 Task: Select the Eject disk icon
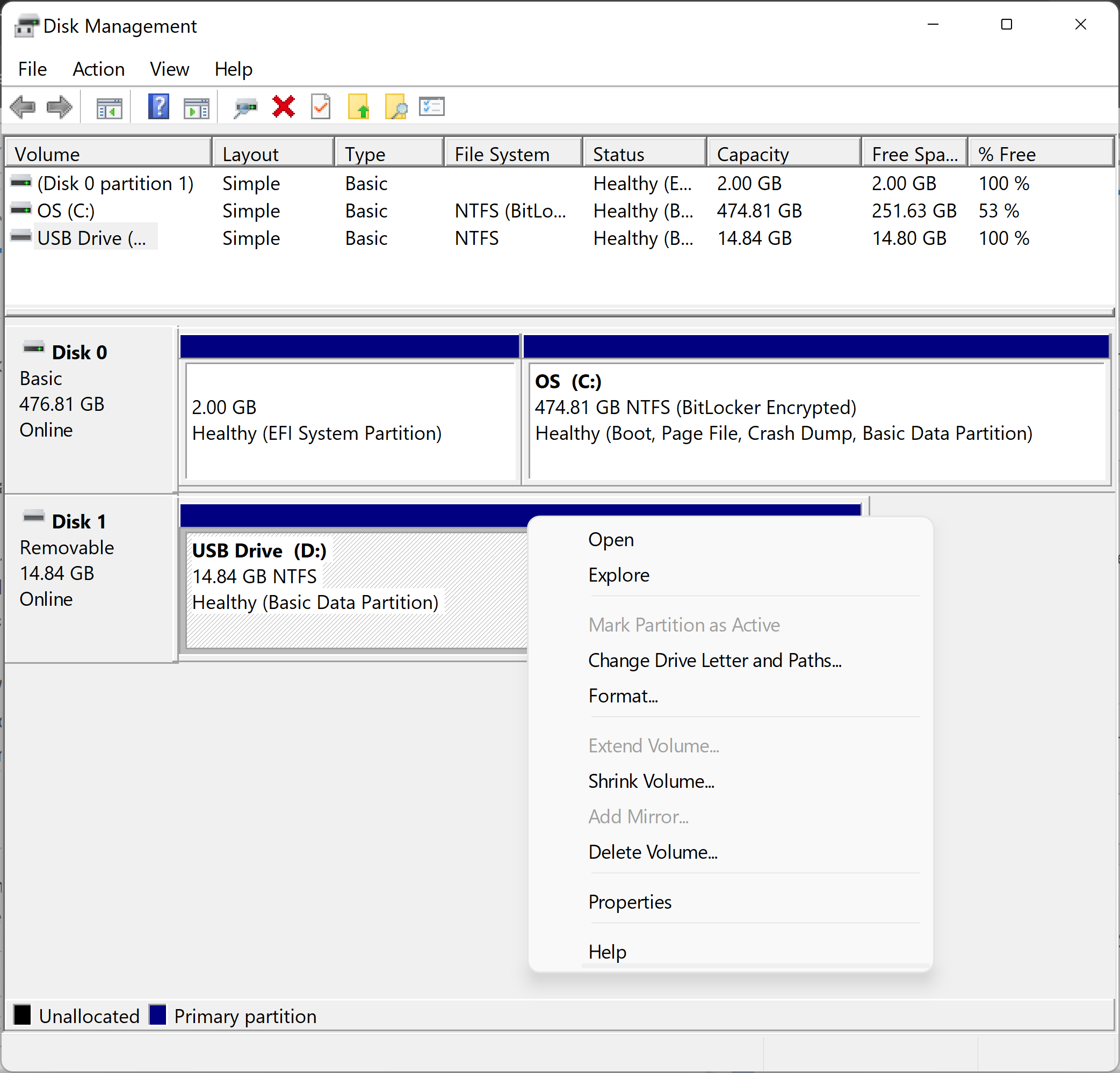pyautogui.click(x=360, y=107)
